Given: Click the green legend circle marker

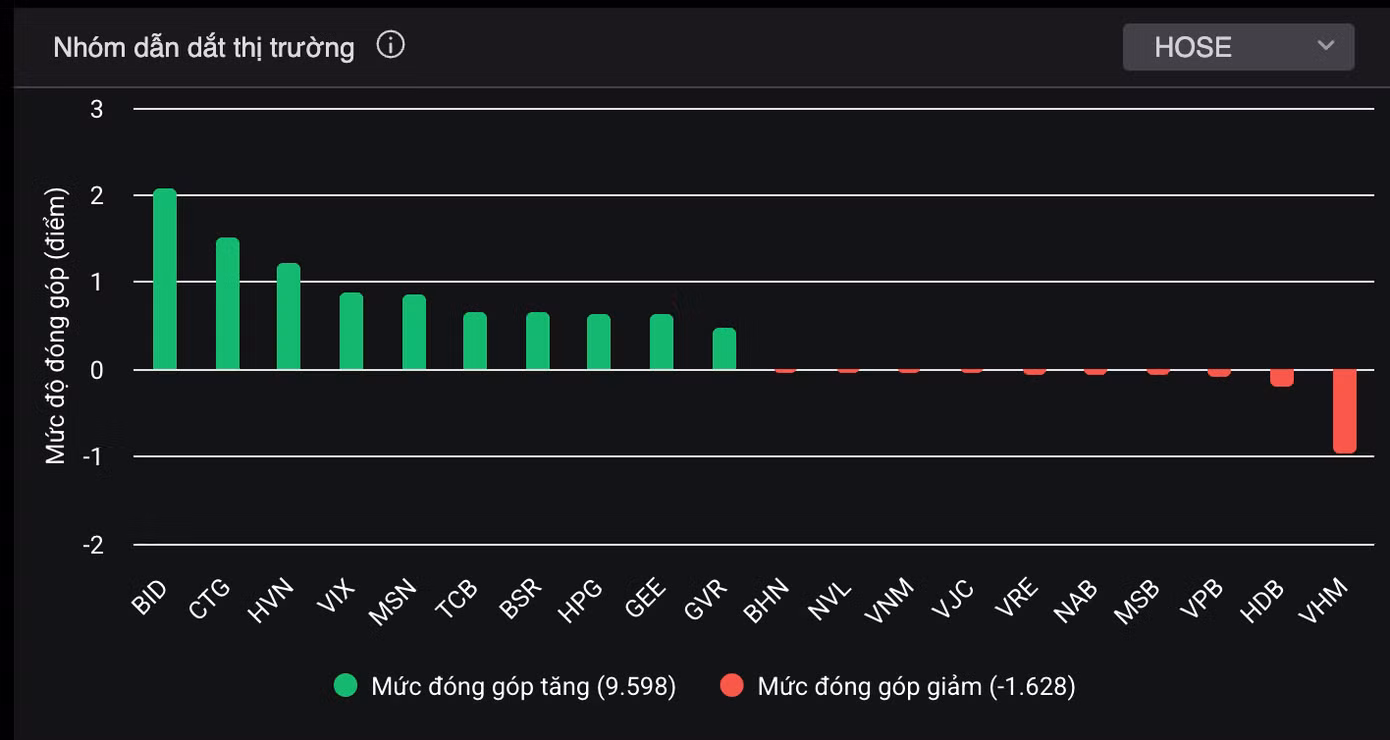Looking at the screenshot, I should pyautogui.click(x=346, y=686).
